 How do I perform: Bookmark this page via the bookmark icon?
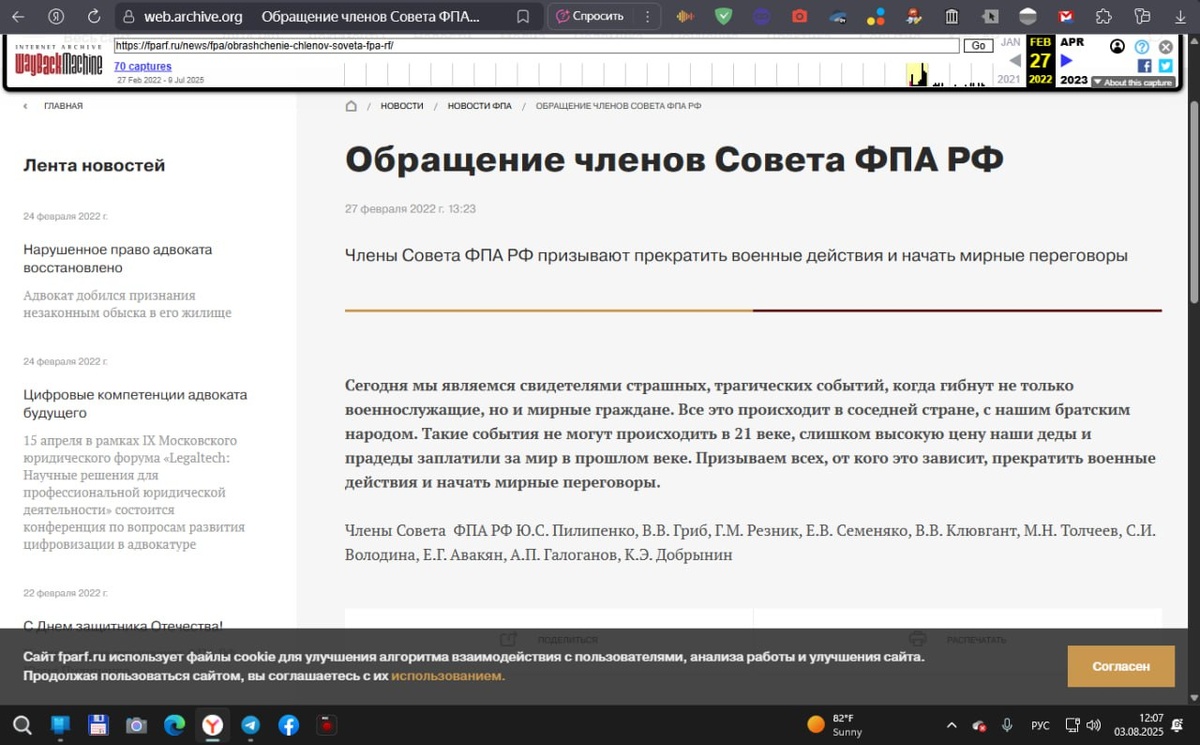(523, 16)
